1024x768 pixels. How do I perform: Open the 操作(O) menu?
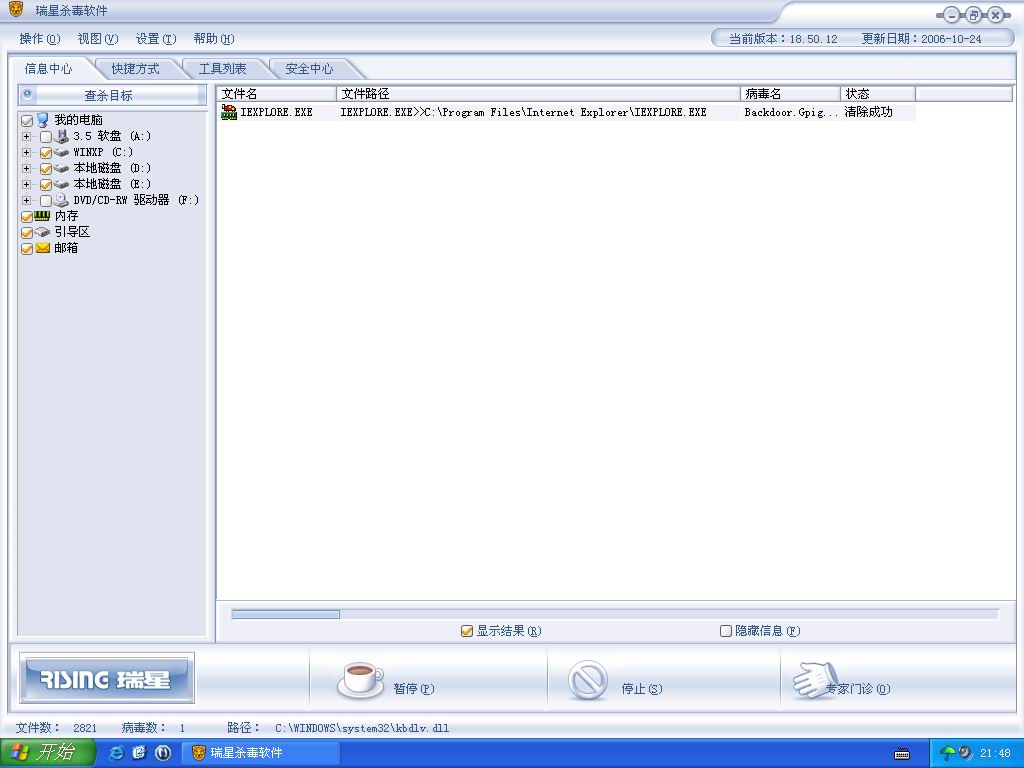tap(40, 39)
